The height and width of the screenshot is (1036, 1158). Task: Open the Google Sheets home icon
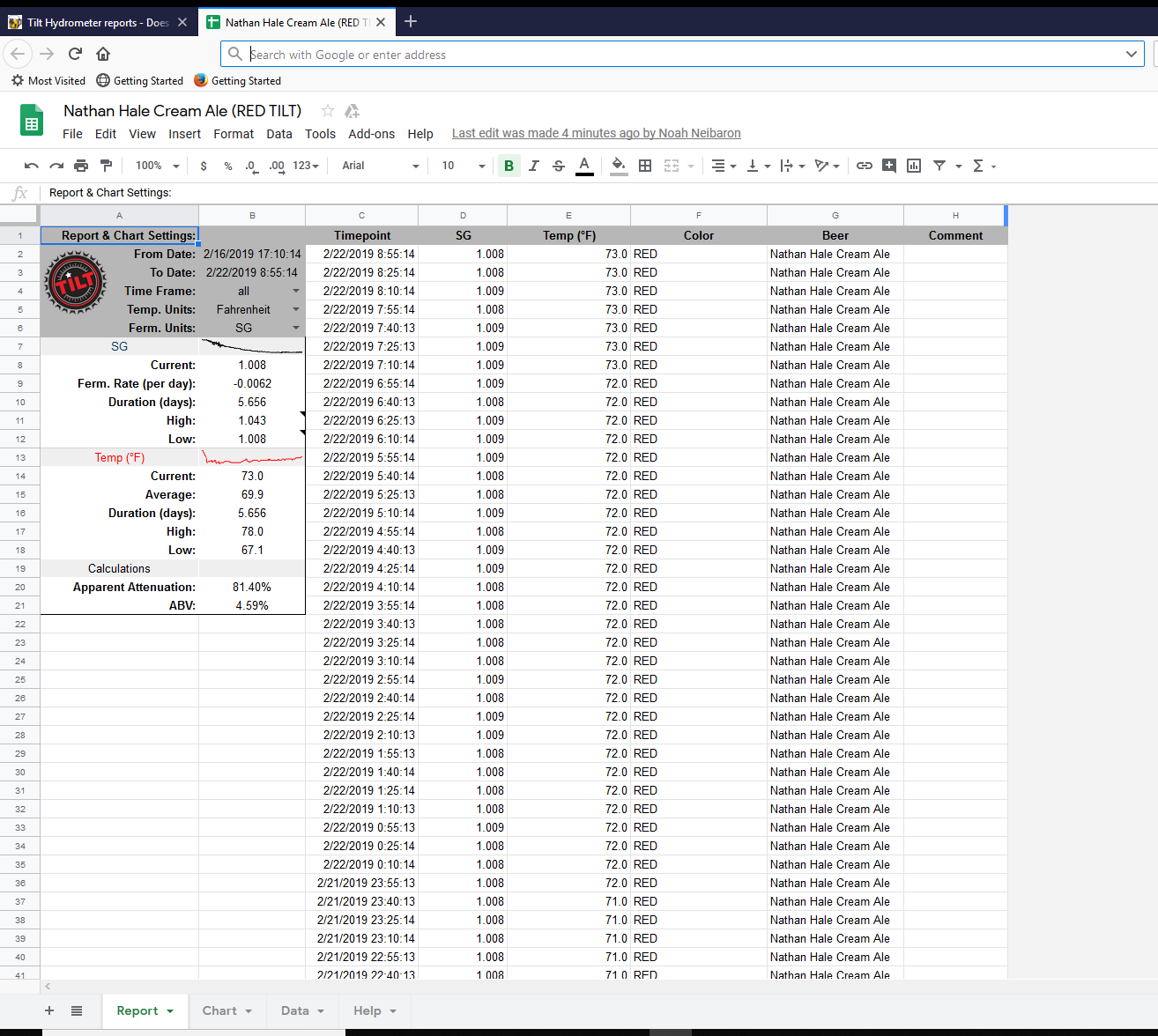point(32,120)
